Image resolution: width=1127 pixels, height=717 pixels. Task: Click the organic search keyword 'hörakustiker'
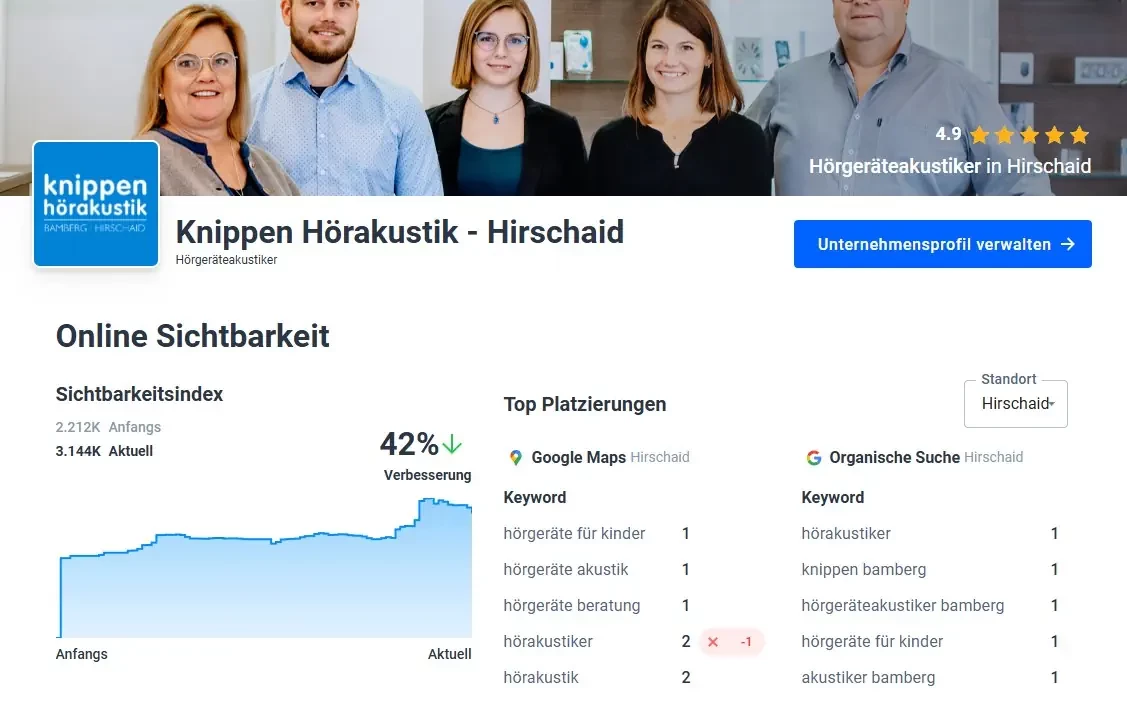tap(846, 534)
